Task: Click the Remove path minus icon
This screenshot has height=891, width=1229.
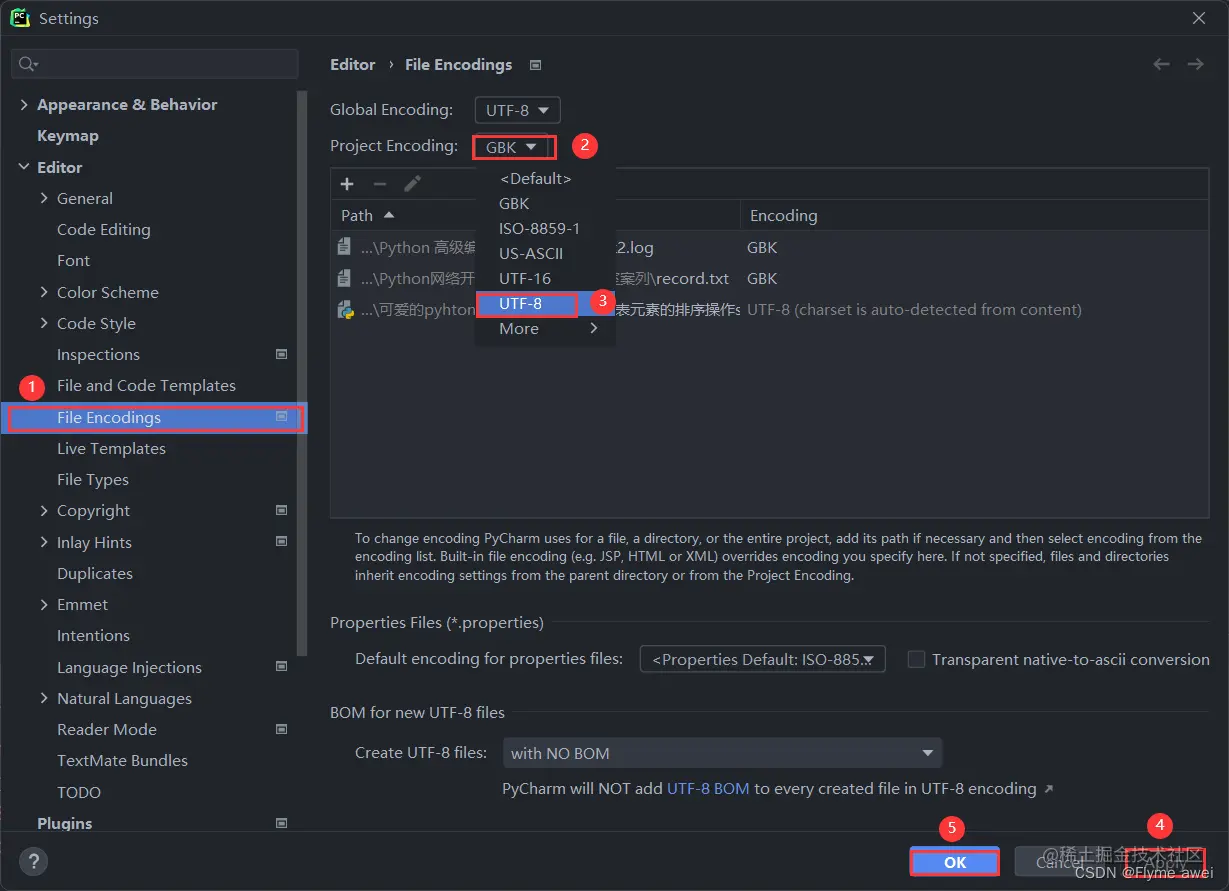Action: click(x=380, y=184)
